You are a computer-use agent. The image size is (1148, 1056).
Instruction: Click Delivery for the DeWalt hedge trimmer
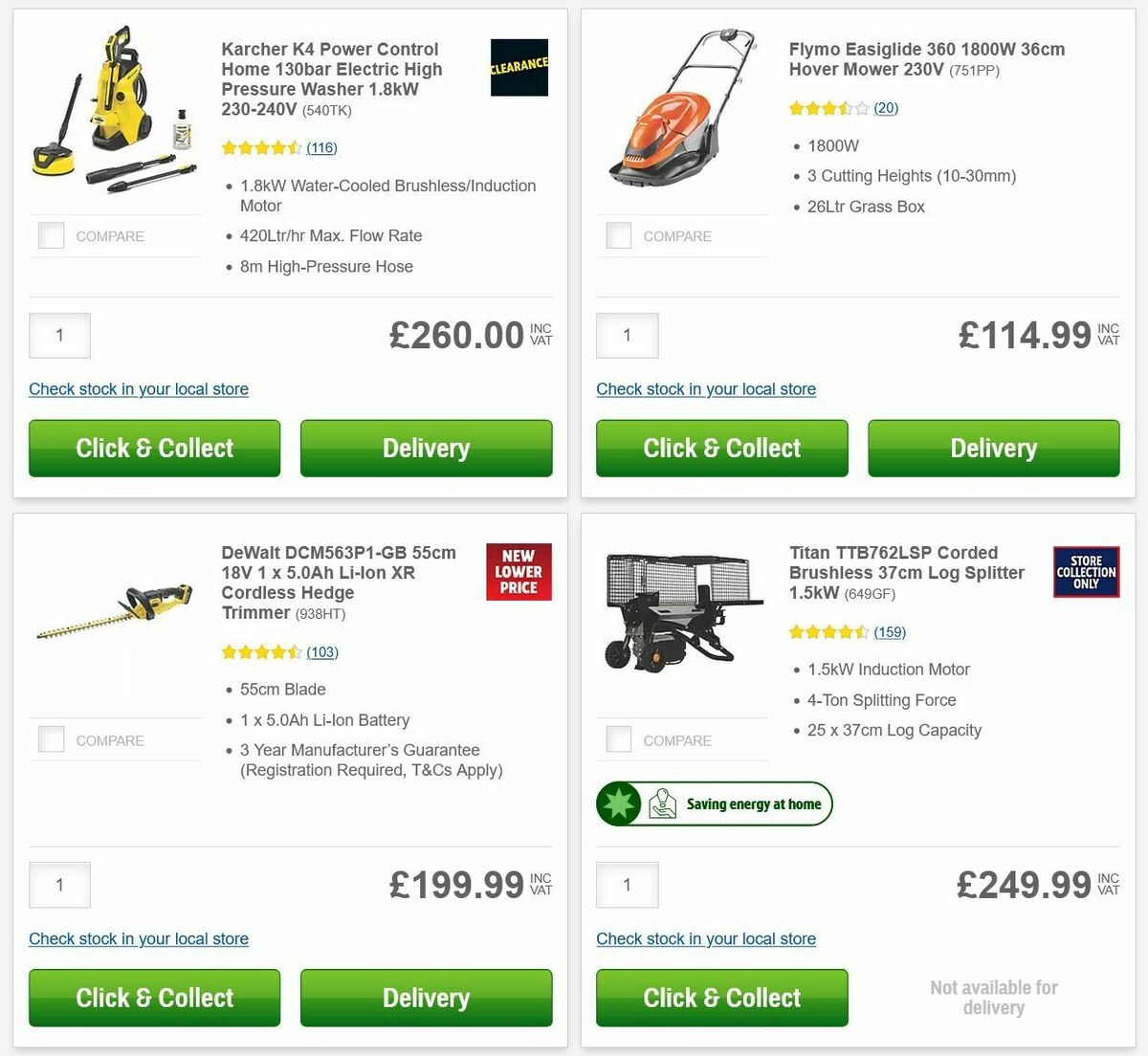[426, 998]
